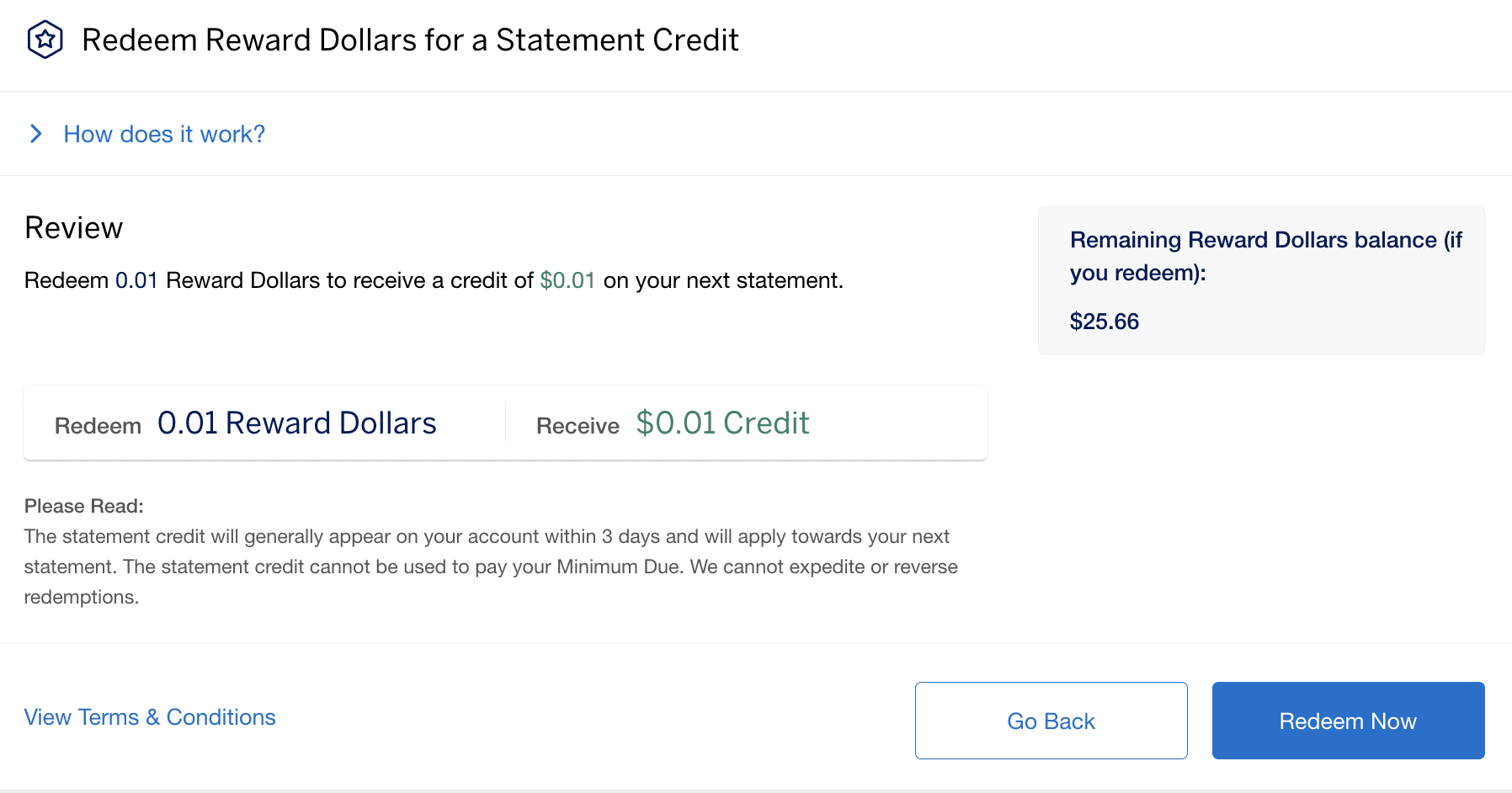This screenshot has height=793, width=1512.
Task: Click the Remaining Reward Dollars balance panel
Action: [1261, 280]
